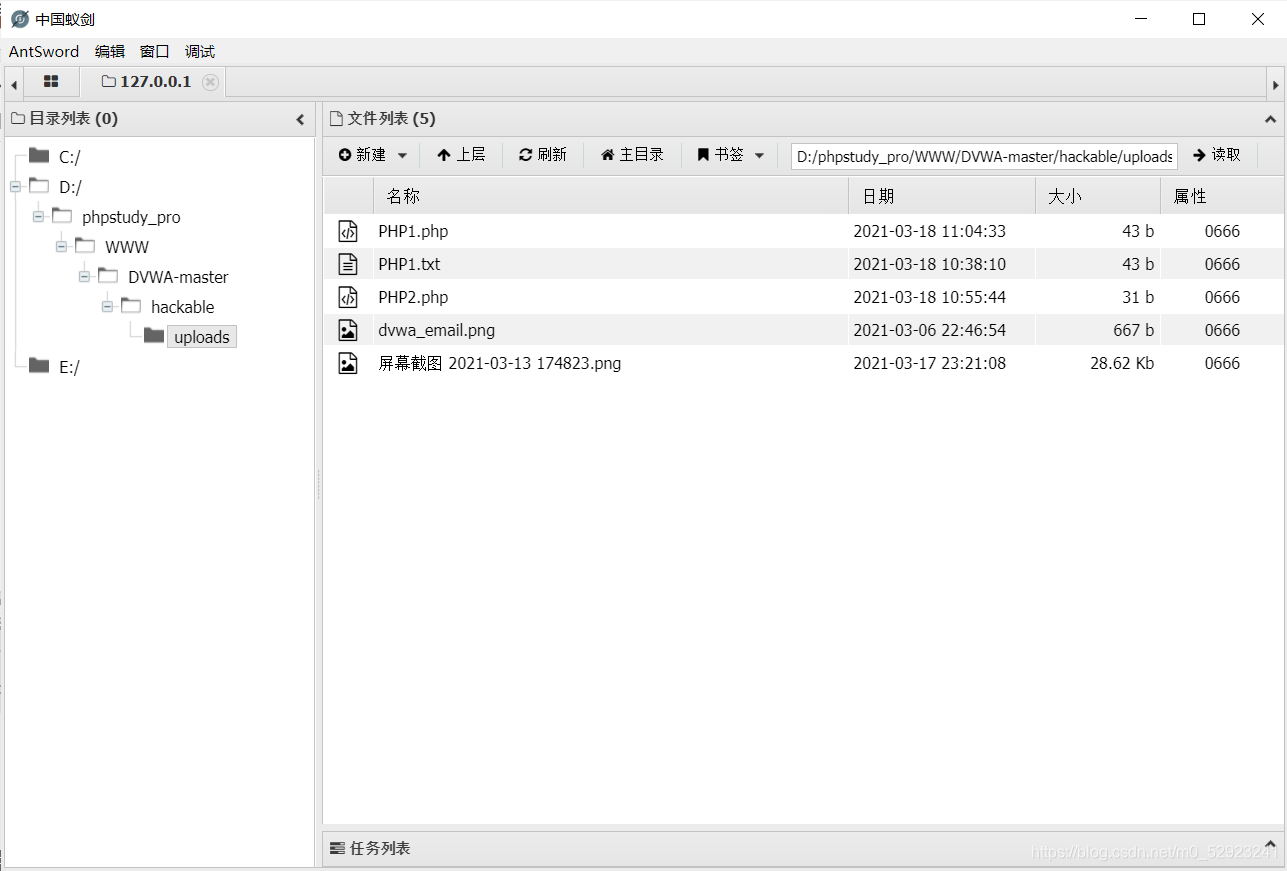Click the uploads folder icon in tree
This screenshot has width=1287, height=871.
coord(154,336)
